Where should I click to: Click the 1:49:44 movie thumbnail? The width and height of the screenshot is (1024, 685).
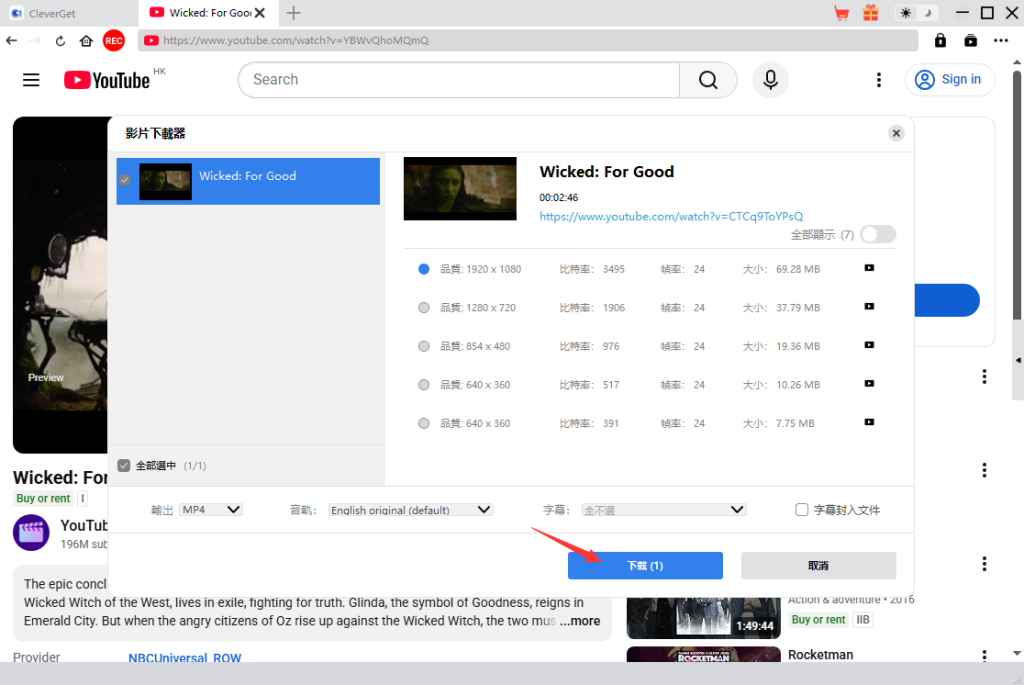point(703,618)
